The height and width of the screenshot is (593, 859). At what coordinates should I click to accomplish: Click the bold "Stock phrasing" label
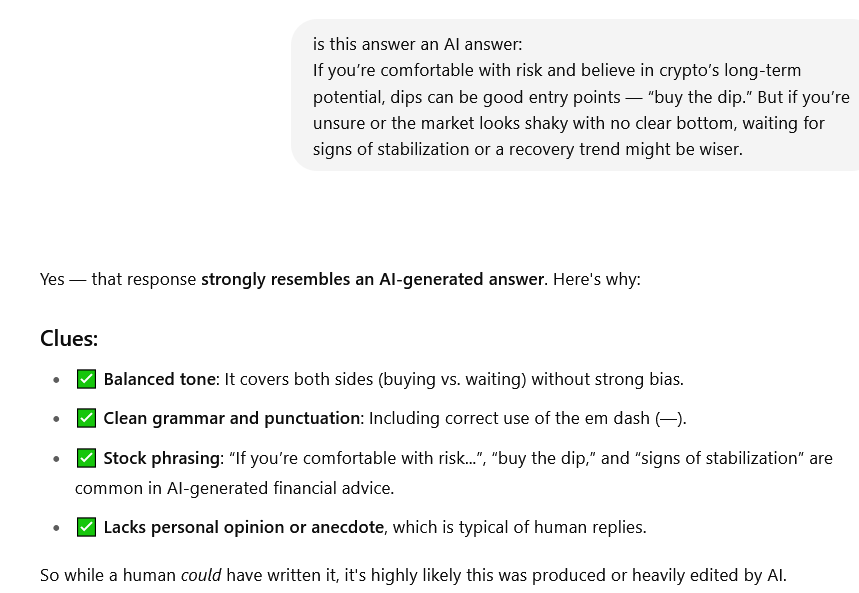point(162,458)
